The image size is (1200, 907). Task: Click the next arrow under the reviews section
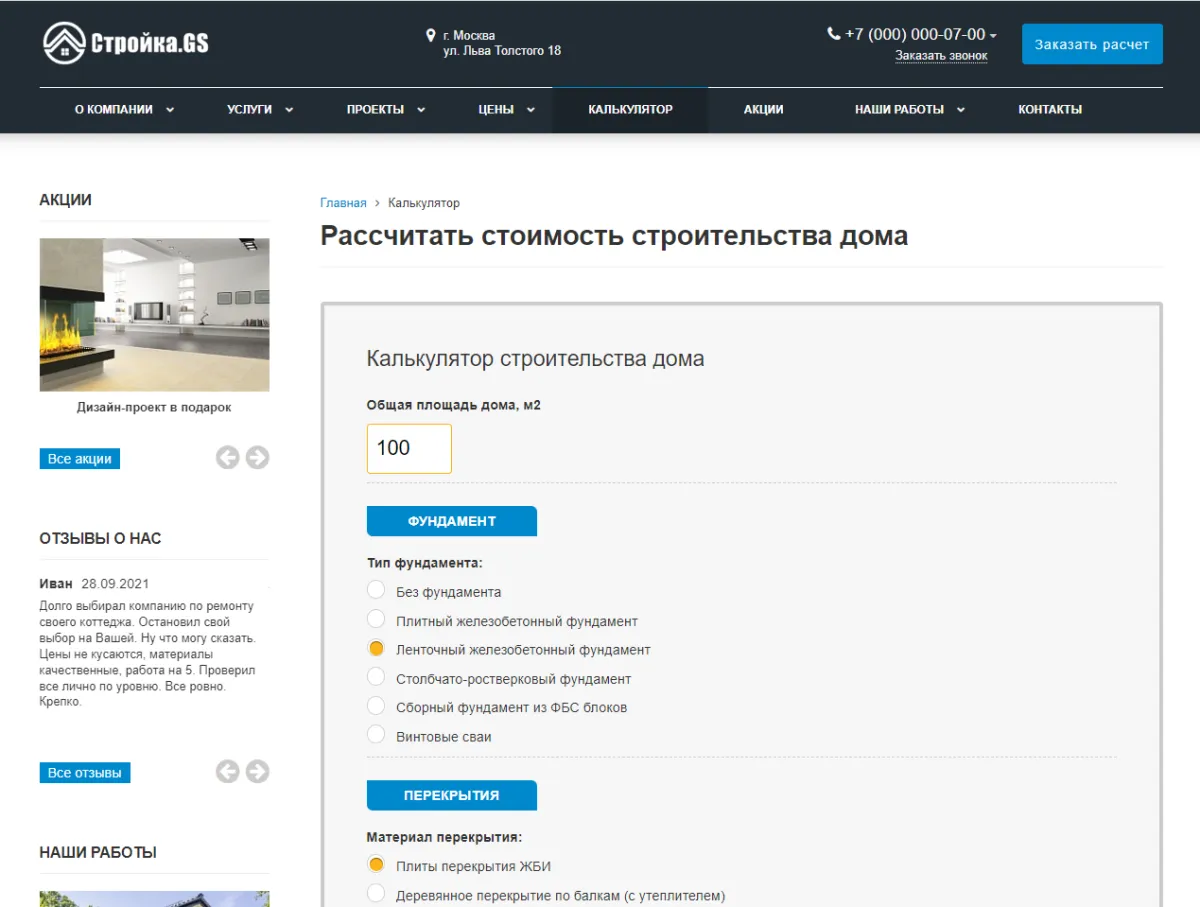258,771
